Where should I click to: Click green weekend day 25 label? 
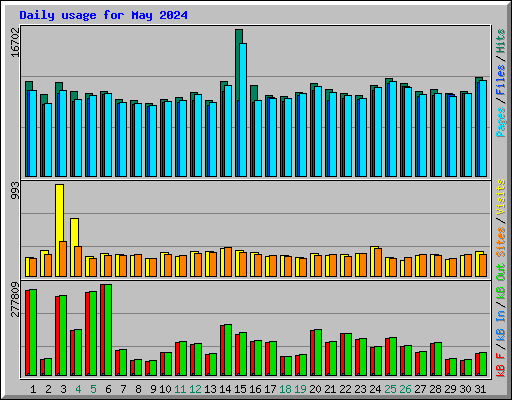[x=390, y=389]
